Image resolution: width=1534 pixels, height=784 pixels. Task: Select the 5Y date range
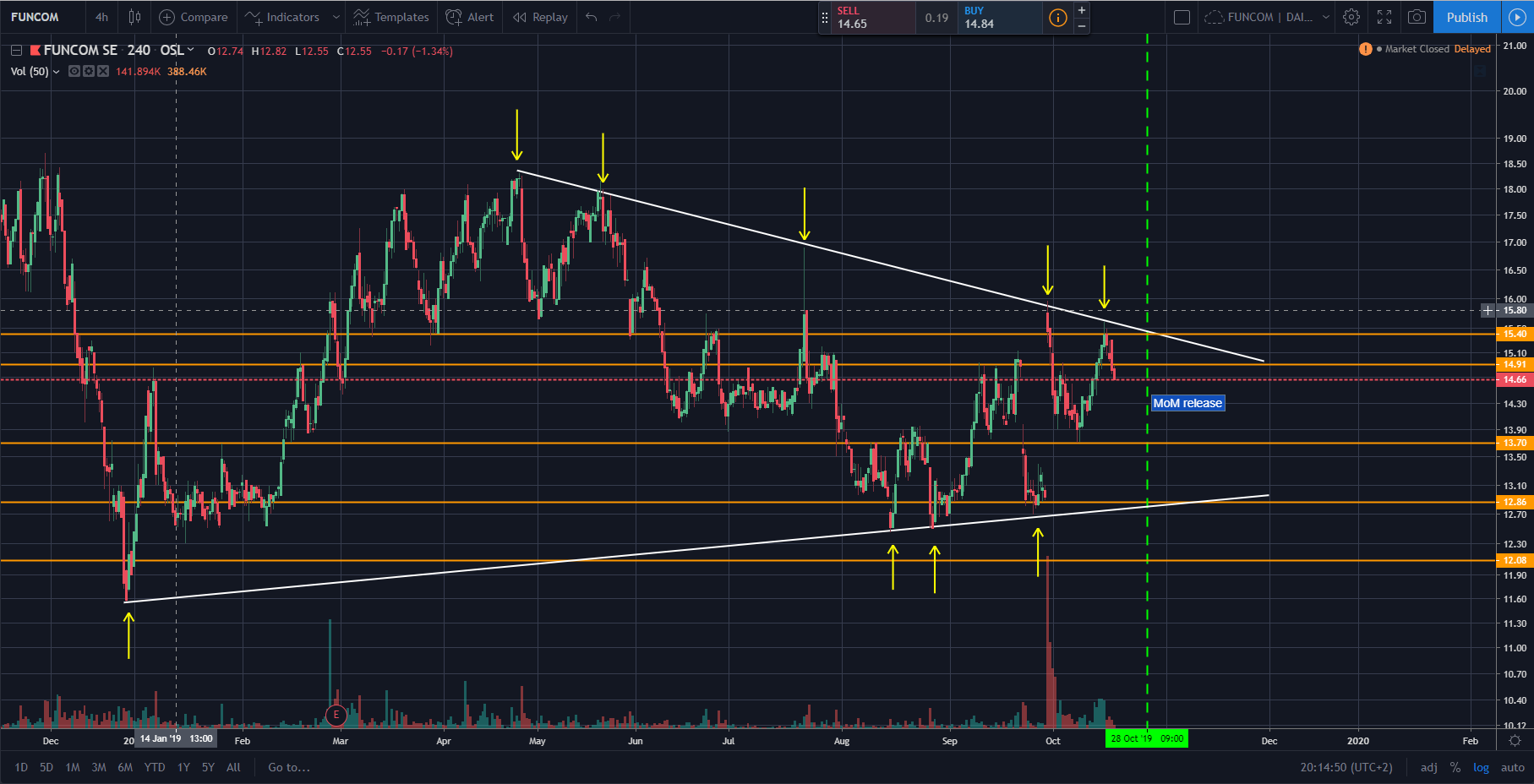click(208, 767)
